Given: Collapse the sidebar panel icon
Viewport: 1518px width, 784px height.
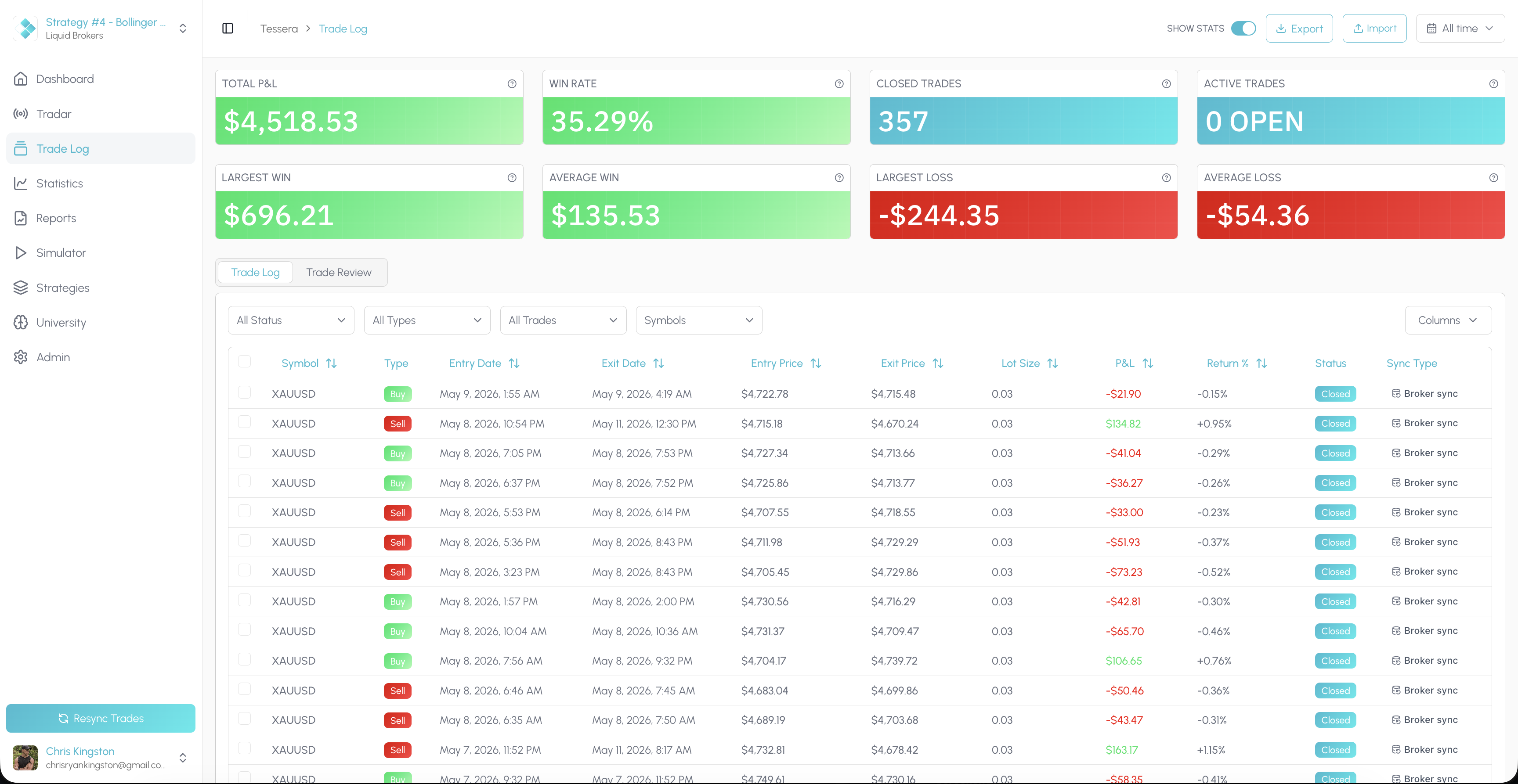Looking at the screenshot, I should [228, 28].
